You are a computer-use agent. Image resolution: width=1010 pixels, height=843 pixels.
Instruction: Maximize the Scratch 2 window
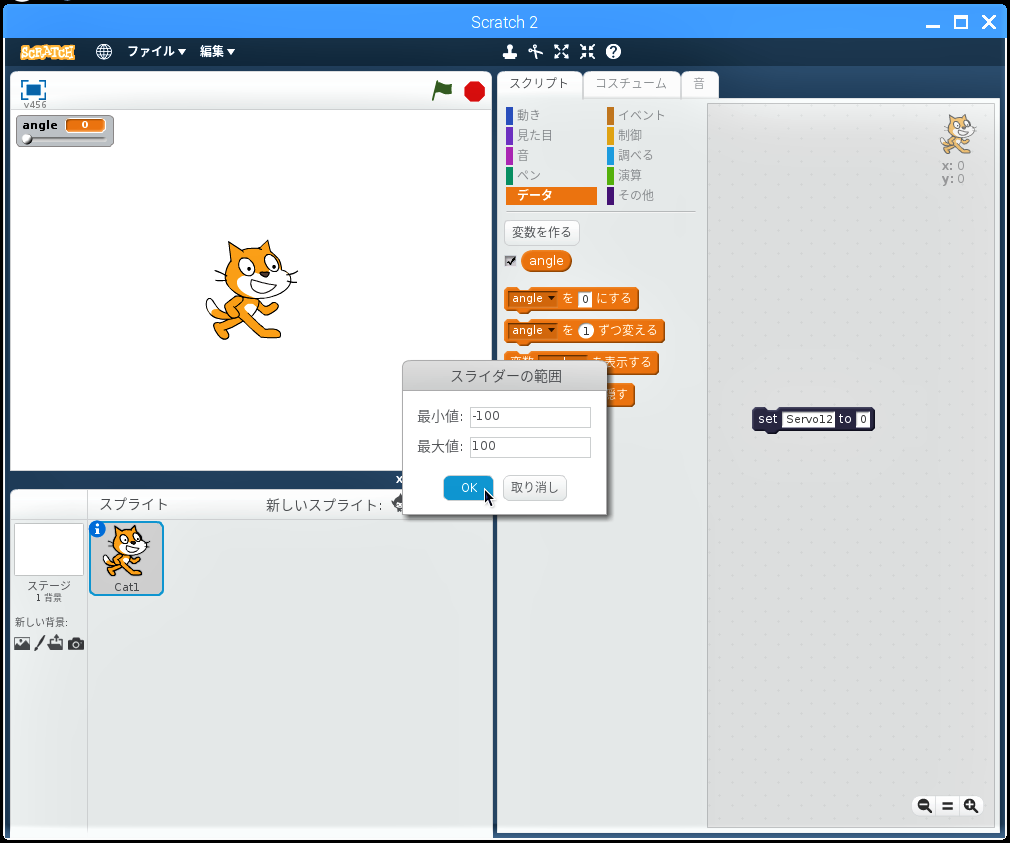(x=960, y=23)
